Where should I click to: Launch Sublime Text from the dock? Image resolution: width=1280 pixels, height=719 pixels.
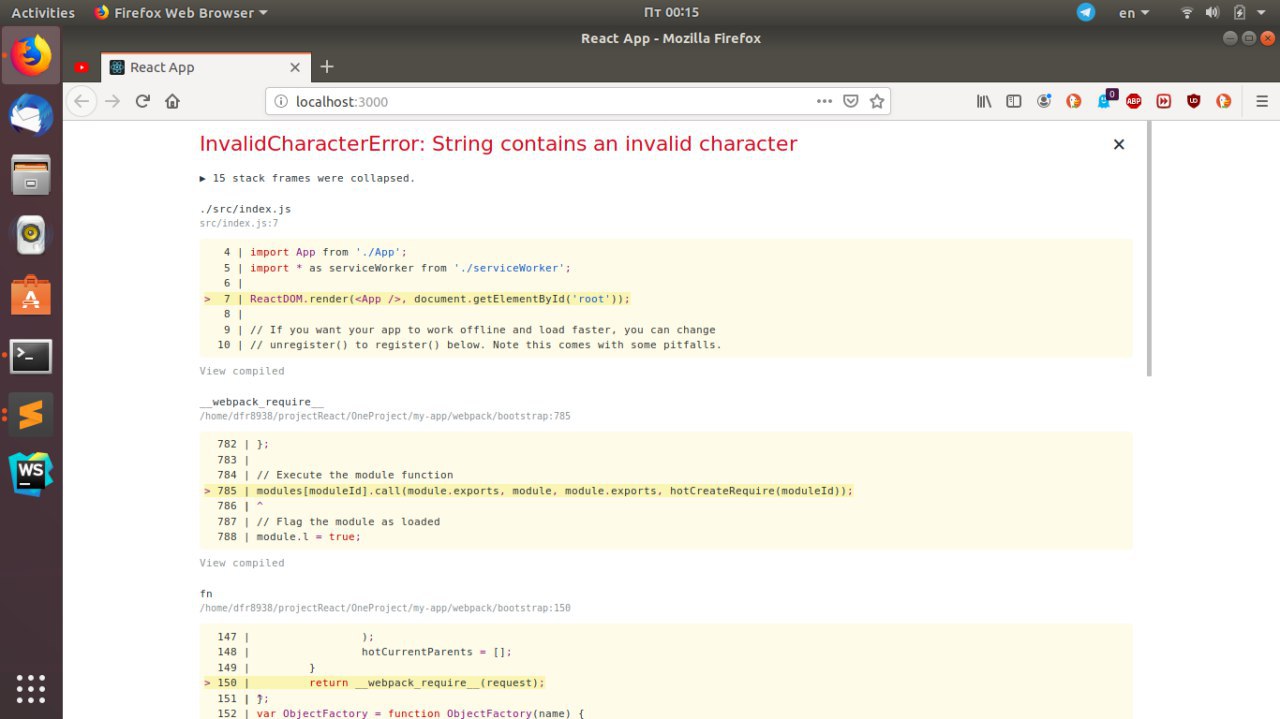tap(31, 414)
